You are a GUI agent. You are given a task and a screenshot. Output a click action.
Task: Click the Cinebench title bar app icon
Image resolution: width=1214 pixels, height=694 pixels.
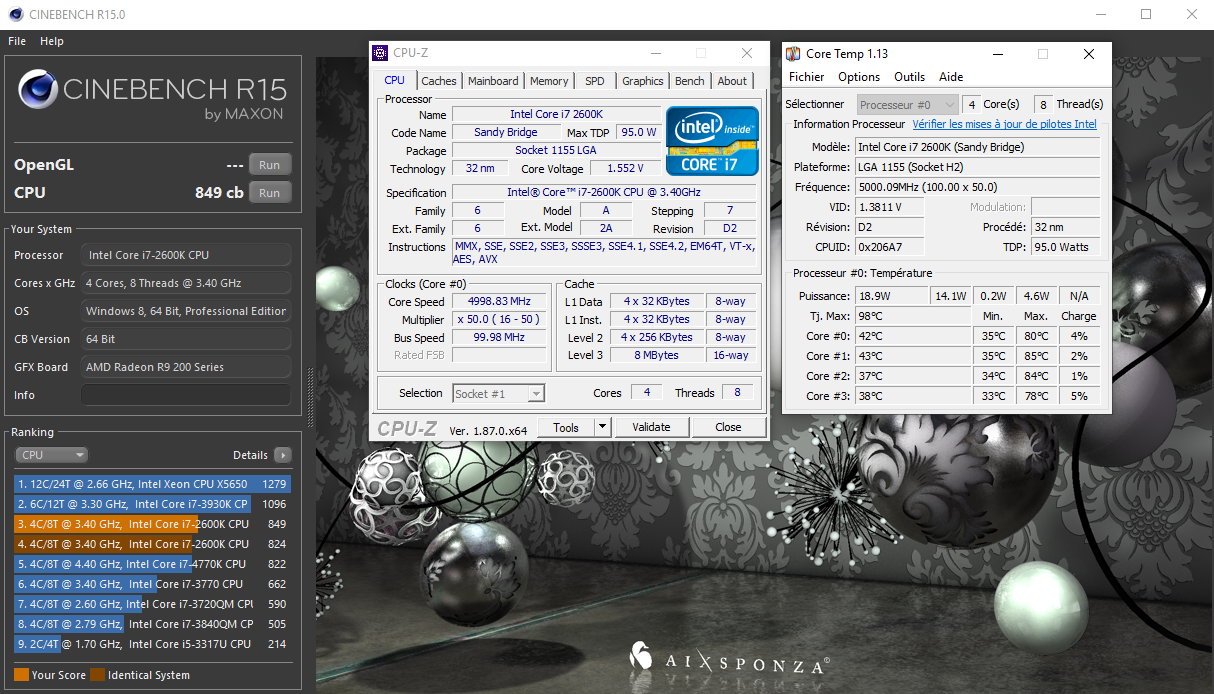tap(15, 14)
